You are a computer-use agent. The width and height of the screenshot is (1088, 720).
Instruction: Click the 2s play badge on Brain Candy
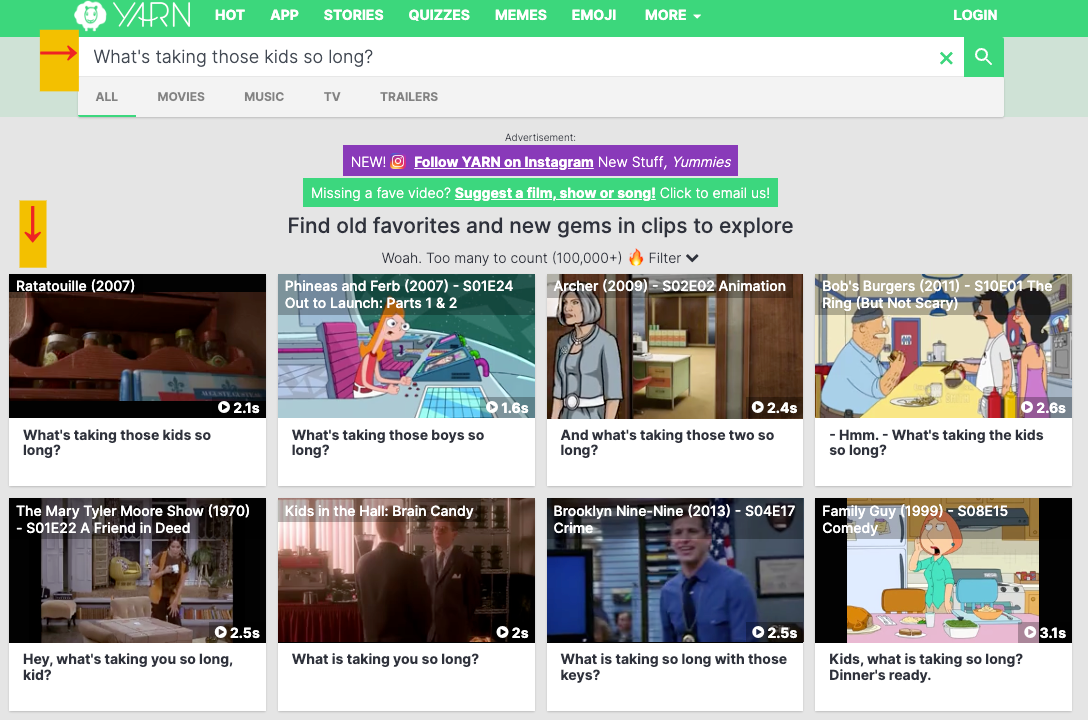[513, 633]
